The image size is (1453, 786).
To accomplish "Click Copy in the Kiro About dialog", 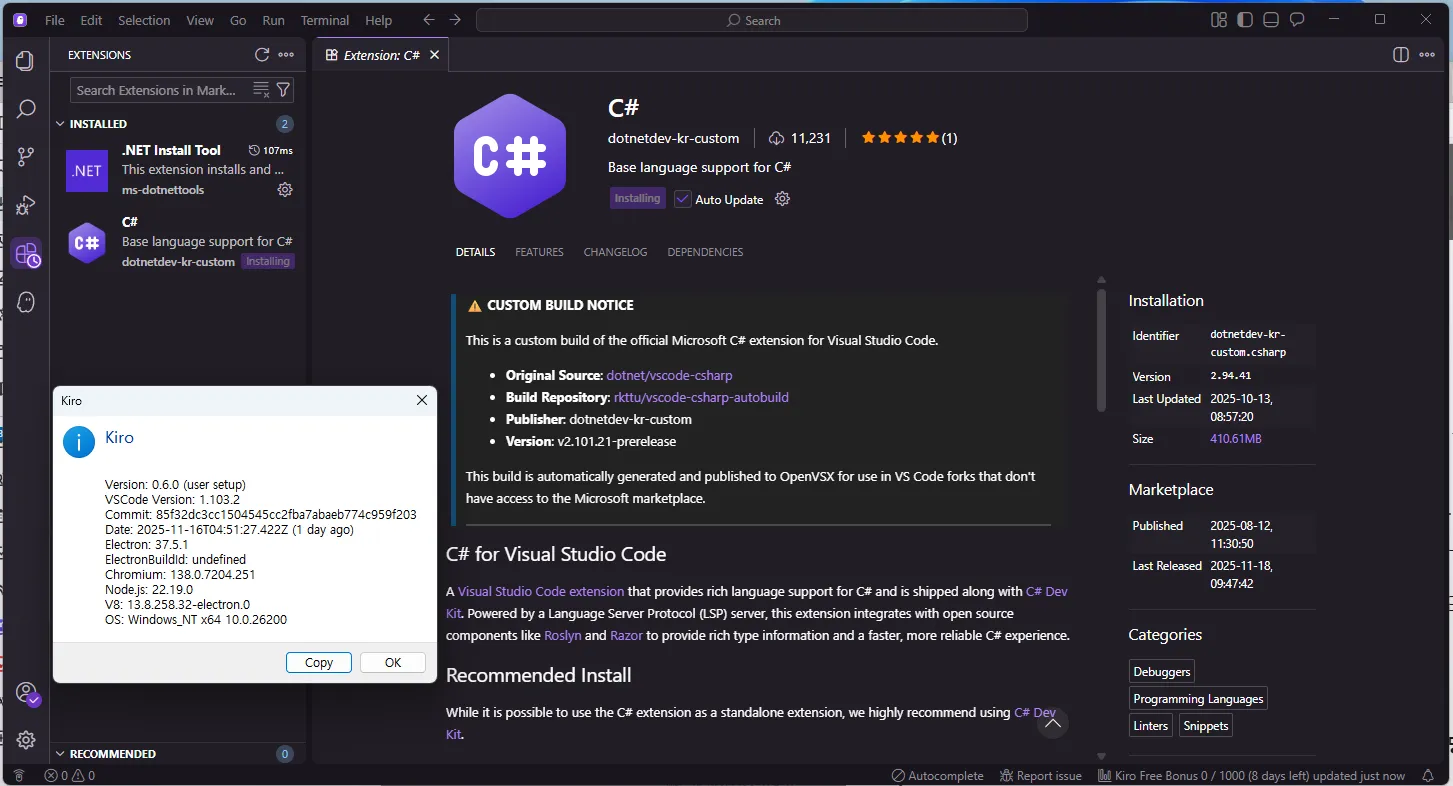I will 318,662.
